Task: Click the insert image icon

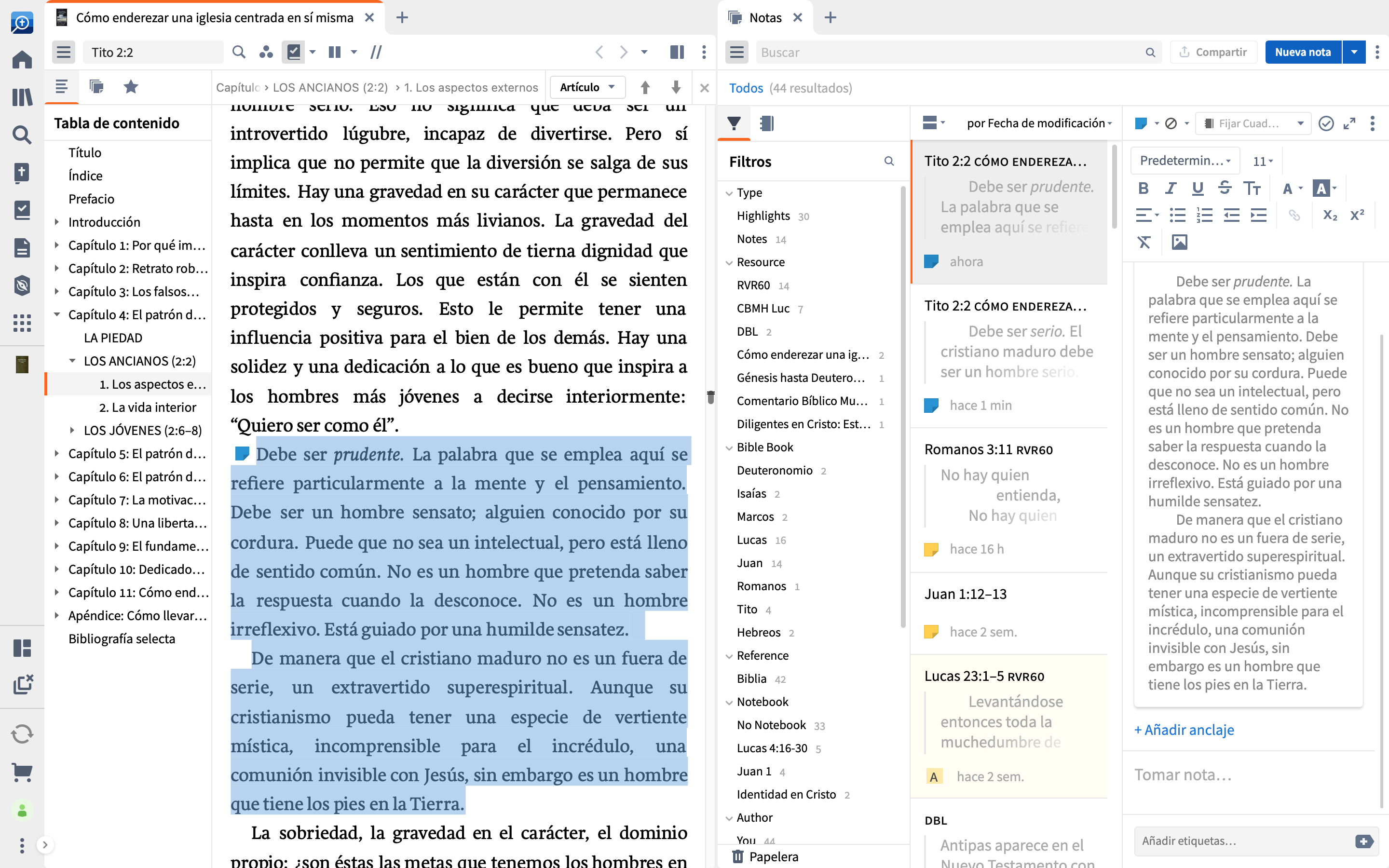Action: [x=1179, y=242]
